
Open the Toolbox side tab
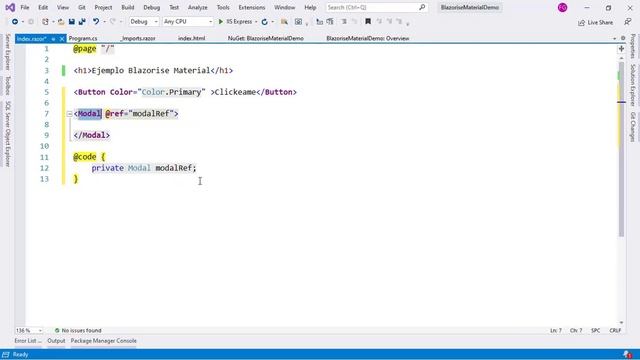pos(7,85)
